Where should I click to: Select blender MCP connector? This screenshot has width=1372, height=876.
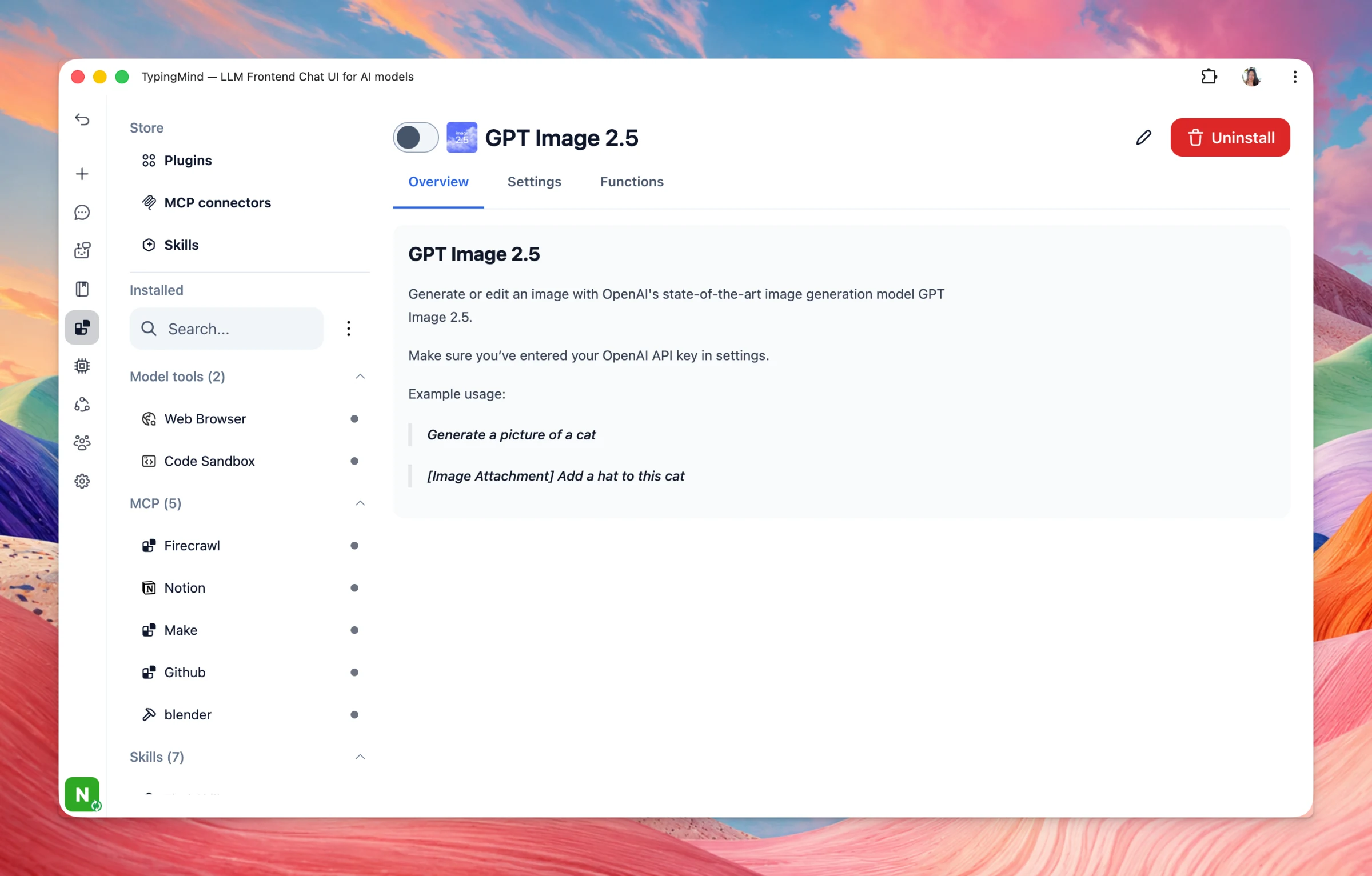[x=249, y=715]
